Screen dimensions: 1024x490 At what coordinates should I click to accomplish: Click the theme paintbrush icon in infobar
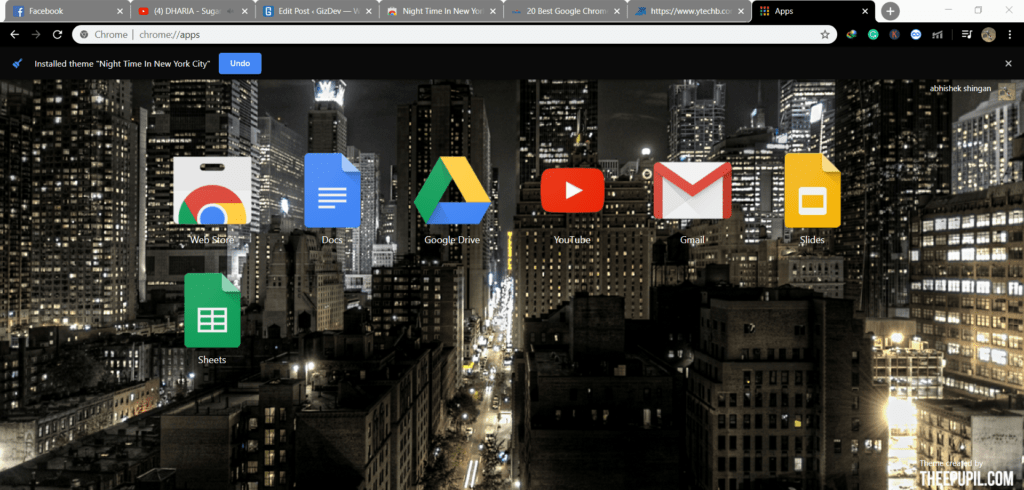18,63
